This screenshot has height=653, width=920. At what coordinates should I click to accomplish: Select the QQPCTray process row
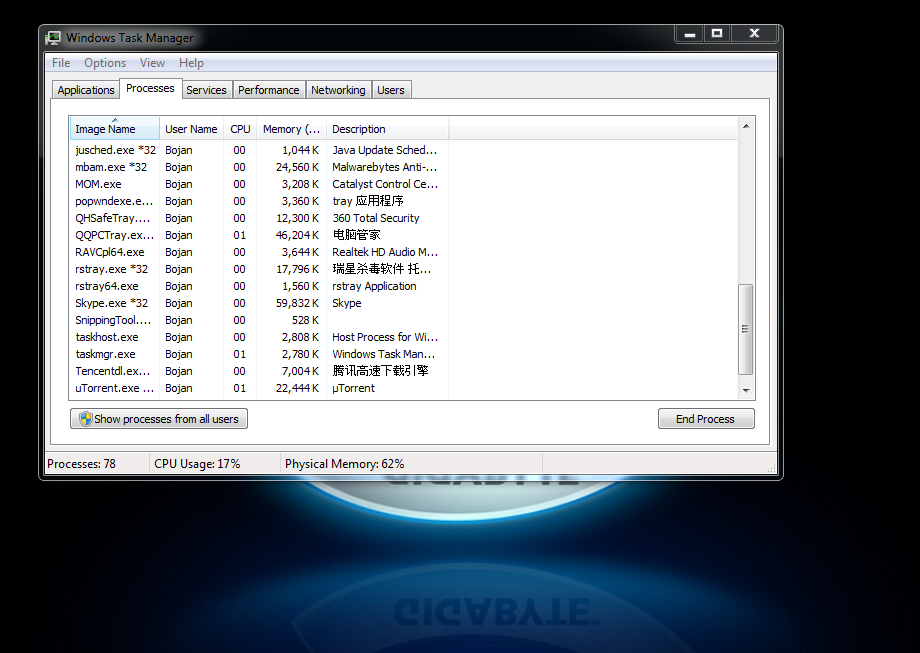click(x=259, y=235)
